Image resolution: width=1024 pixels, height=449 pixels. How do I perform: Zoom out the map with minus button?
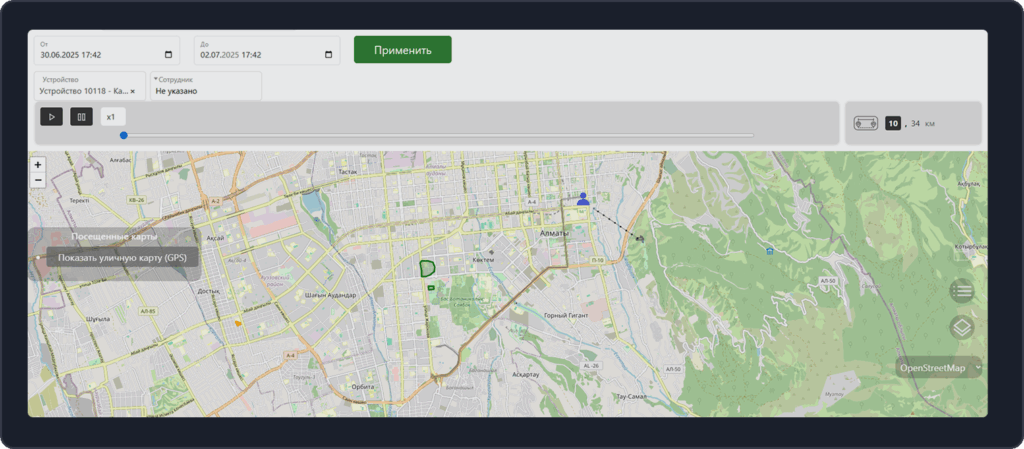click(x=38, y=180)
